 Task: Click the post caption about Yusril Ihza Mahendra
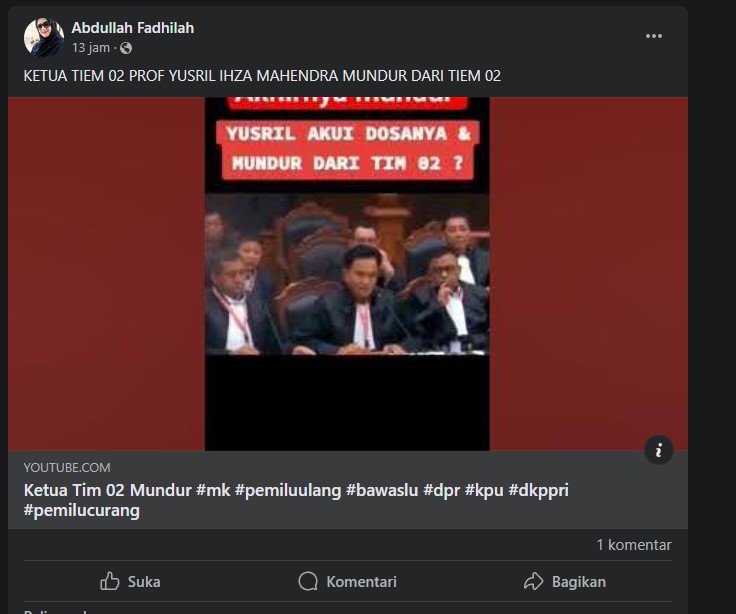click(262, 76)
